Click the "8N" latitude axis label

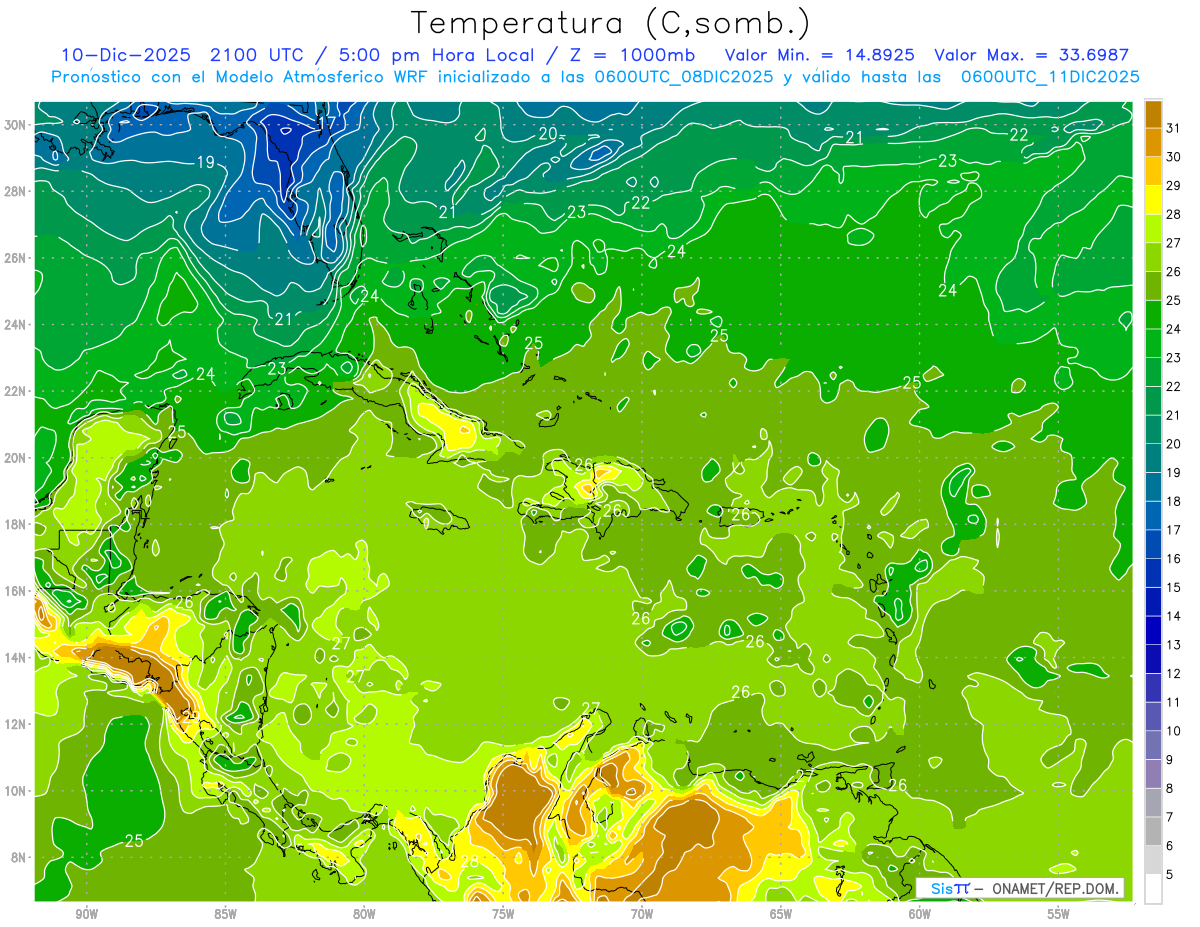[x=20, y=857]
